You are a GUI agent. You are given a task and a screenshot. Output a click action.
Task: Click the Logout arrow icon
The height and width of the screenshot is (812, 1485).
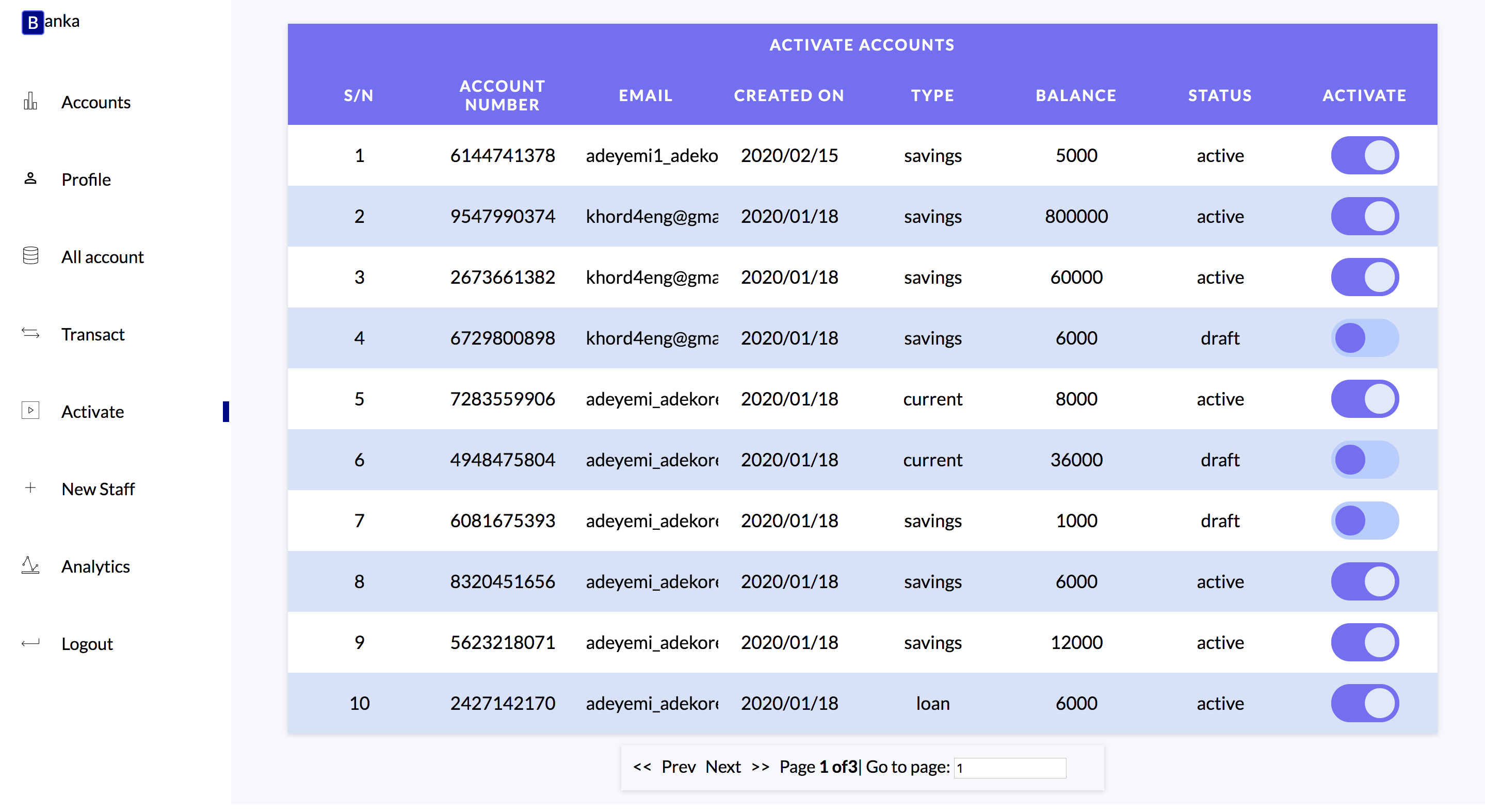(30, 643)
